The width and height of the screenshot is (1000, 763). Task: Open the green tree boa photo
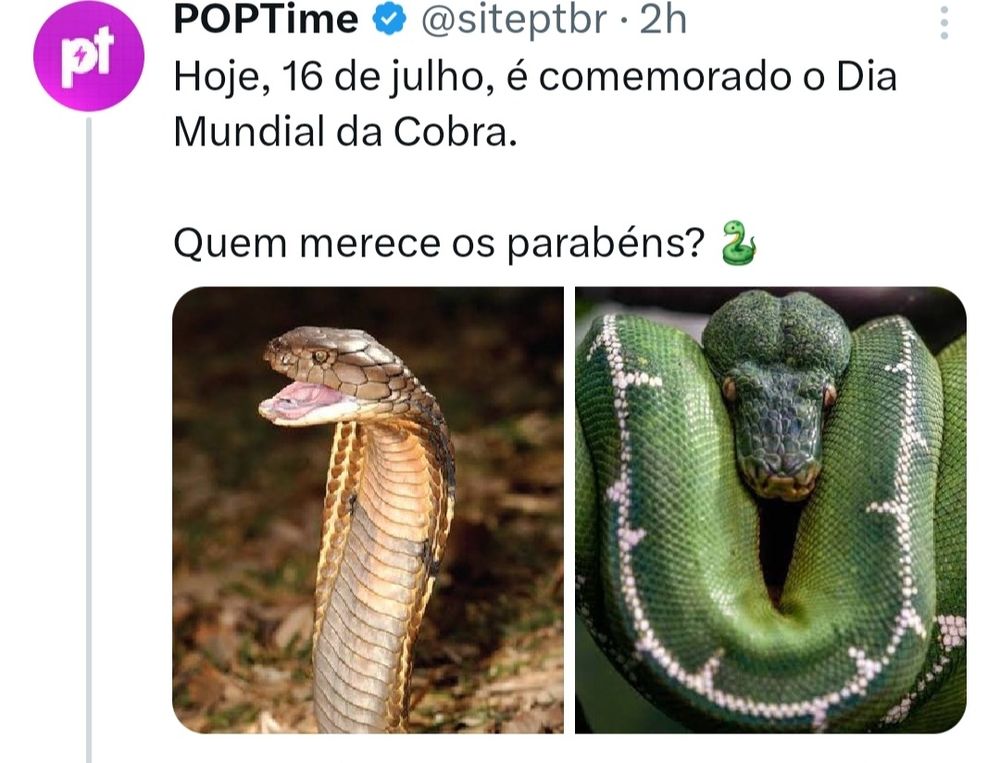coord(770,510)
